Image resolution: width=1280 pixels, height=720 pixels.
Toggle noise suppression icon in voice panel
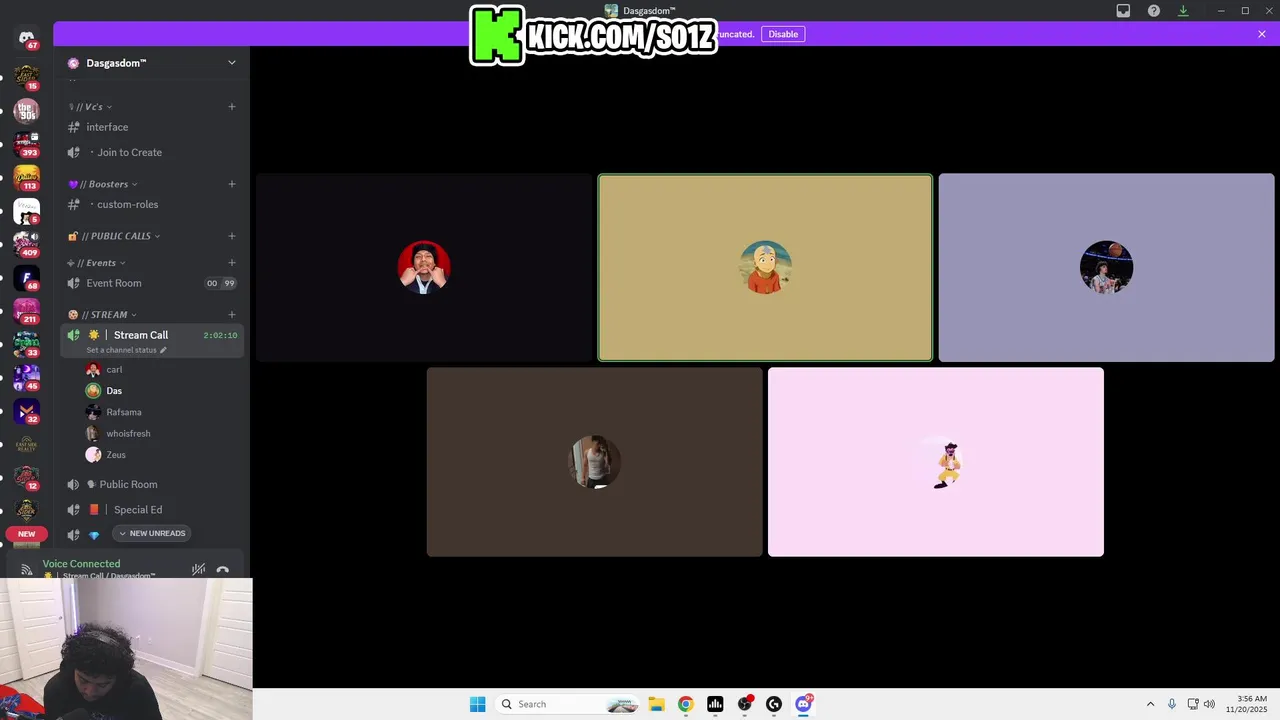(x=199, y=569)
